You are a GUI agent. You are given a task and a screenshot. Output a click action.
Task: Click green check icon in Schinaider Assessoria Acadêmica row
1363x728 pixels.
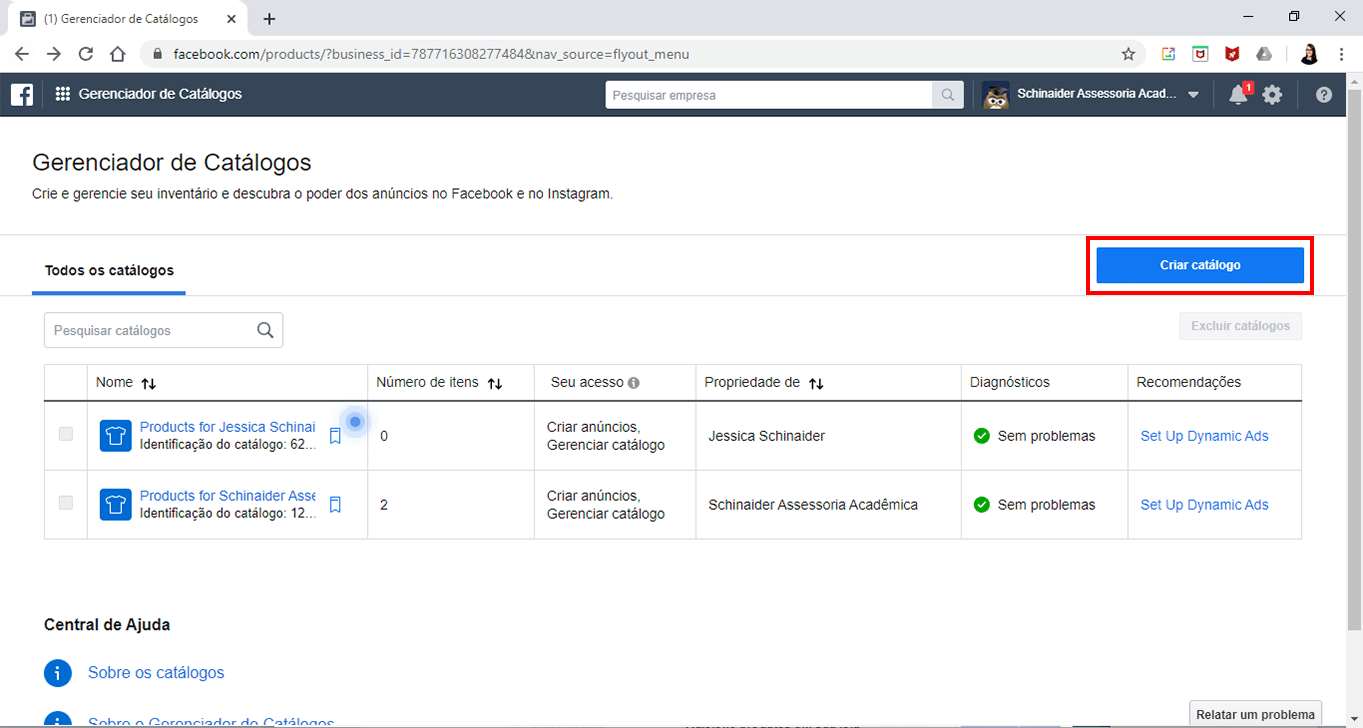(x=982, y=504)
